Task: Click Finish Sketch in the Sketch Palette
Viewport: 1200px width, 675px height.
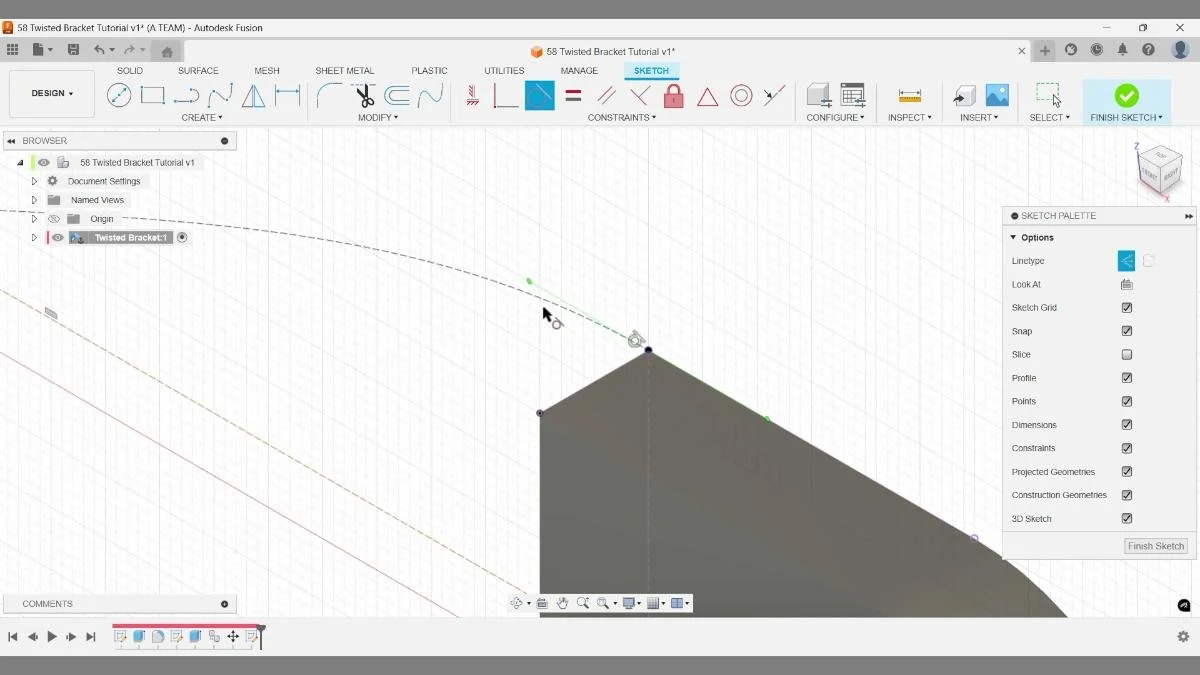Action: coord(1155,546)
